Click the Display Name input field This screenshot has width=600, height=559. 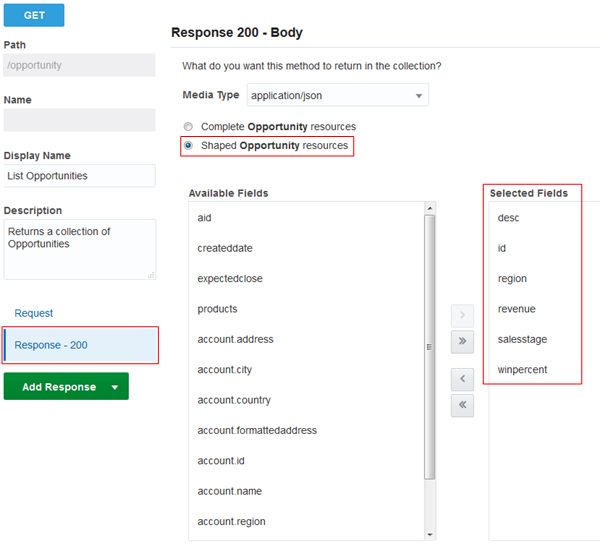79,176
